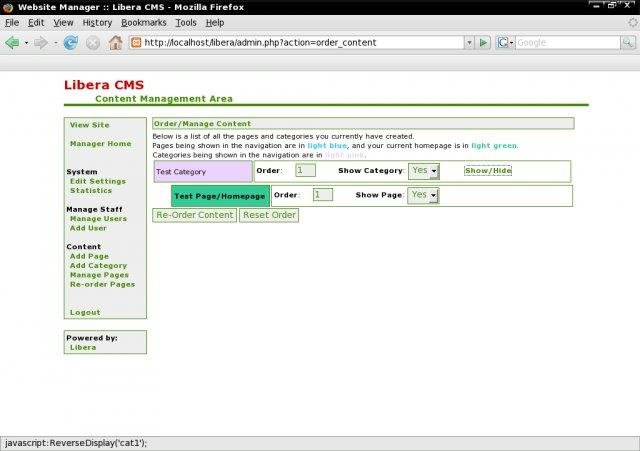This screenshot has width=640, height=451.
Task: Open the Bookmarks menu
Action: click(144, 23)
